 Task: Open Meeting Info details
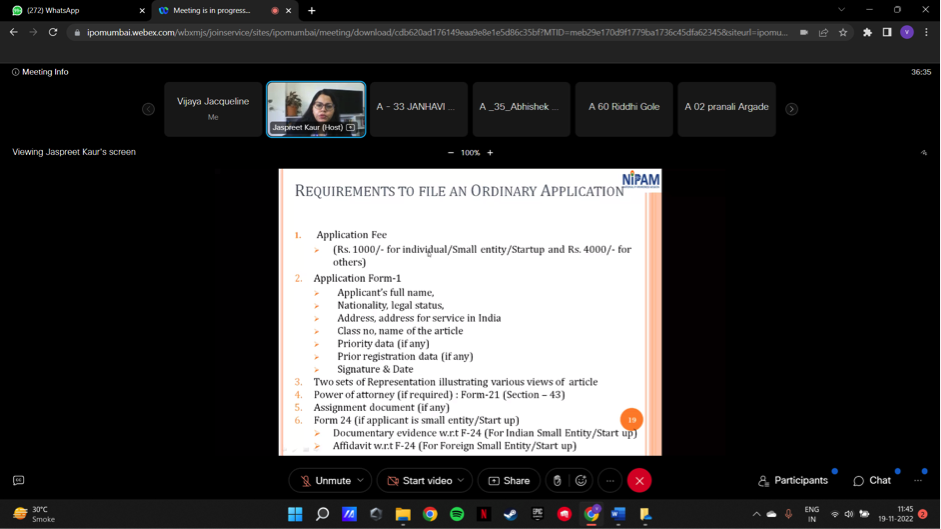(x=40, y=72)
